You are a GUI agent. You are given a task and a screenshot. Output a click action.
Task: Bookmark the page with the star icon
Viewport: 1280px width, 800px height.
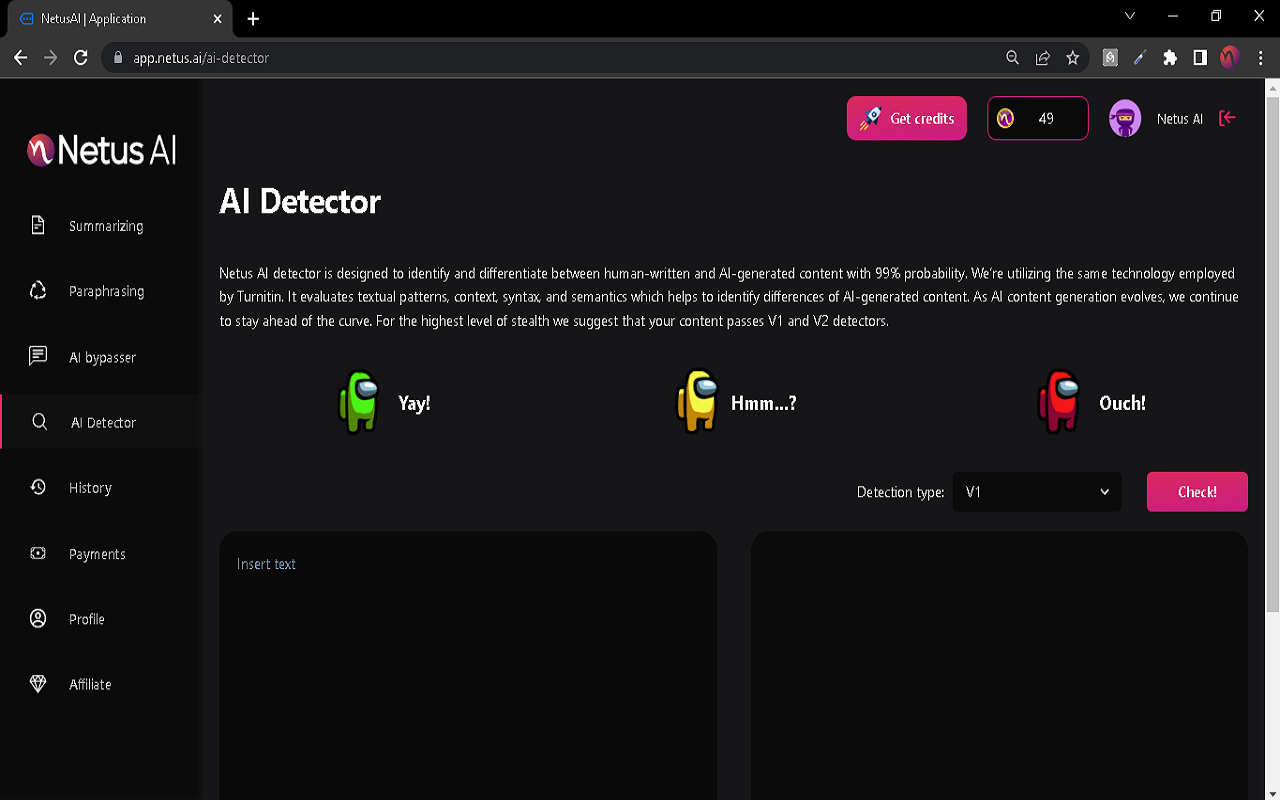(1073, 58)
